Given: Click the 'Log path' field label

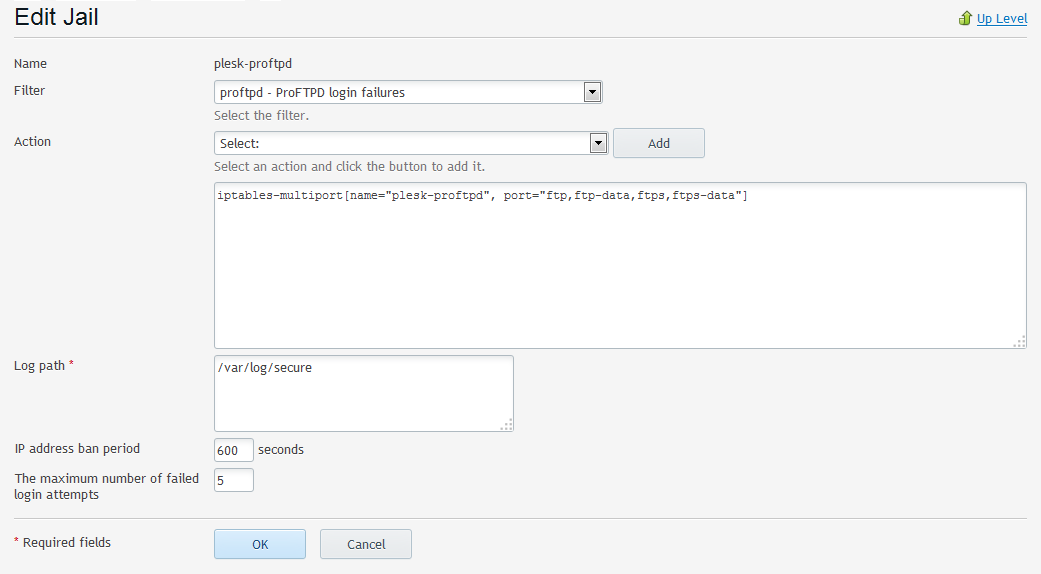Looking at the screenshot, I should [40, 365].
